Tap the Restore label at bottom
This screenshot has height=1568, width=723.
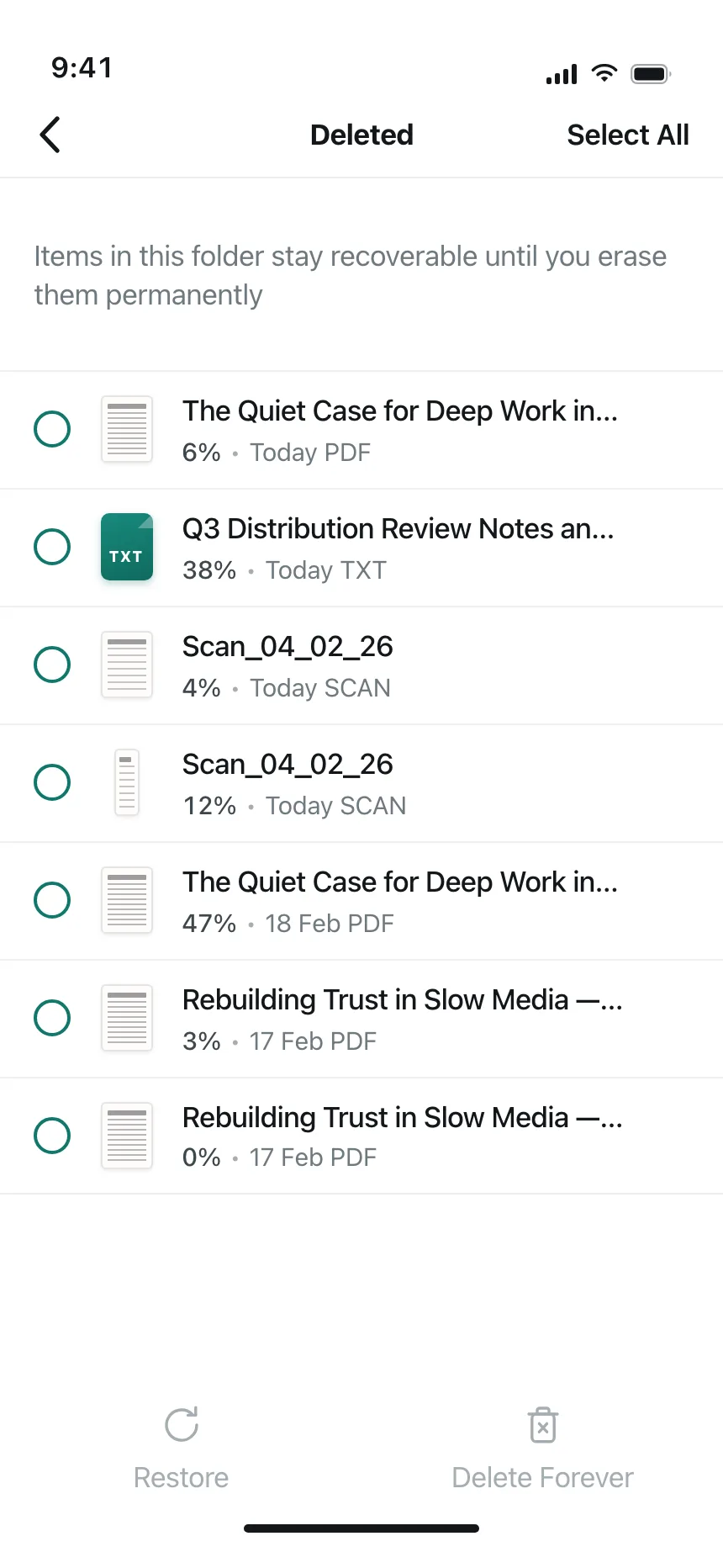coord(182,1477)
